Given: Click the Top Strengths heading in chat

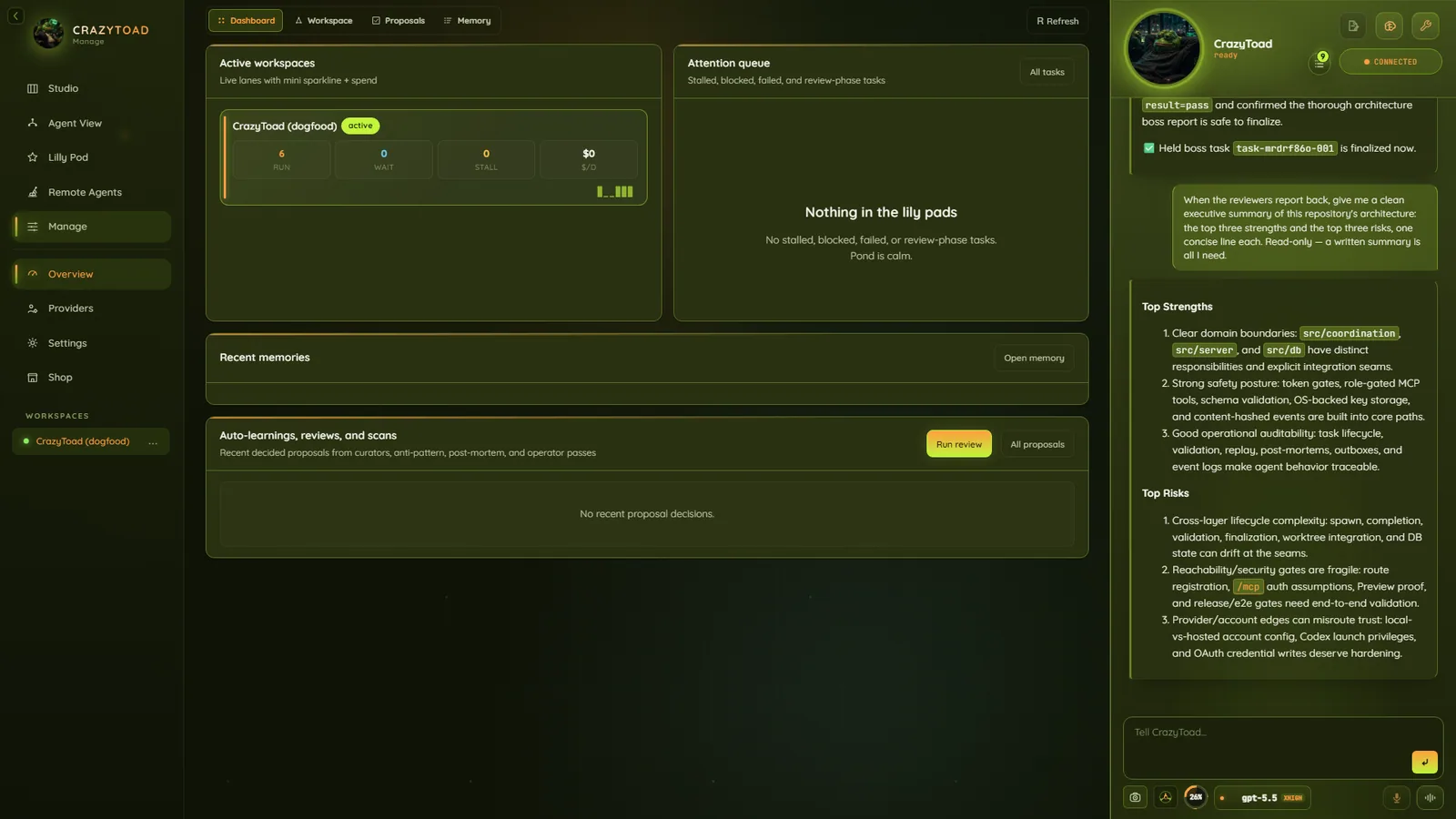Looking at the screenshot, I should click(1177, 307).
